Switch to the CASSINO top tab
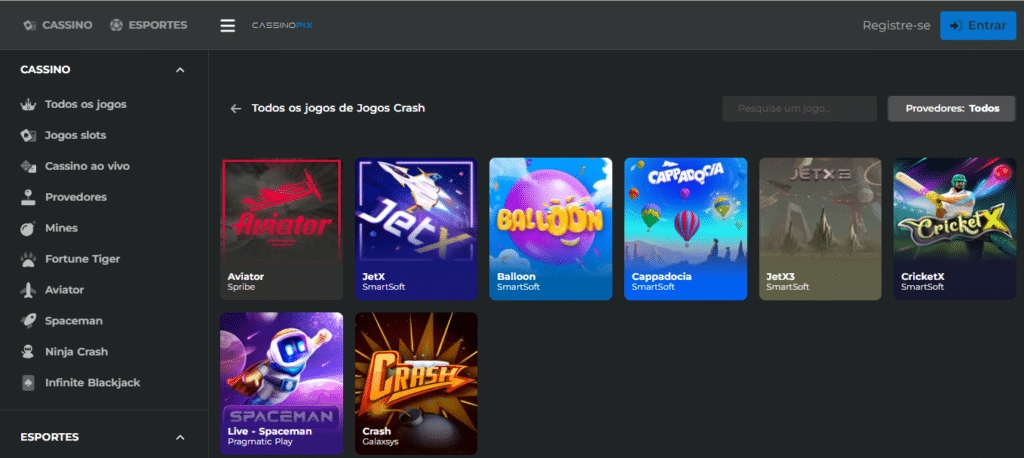 coord(57,25)
